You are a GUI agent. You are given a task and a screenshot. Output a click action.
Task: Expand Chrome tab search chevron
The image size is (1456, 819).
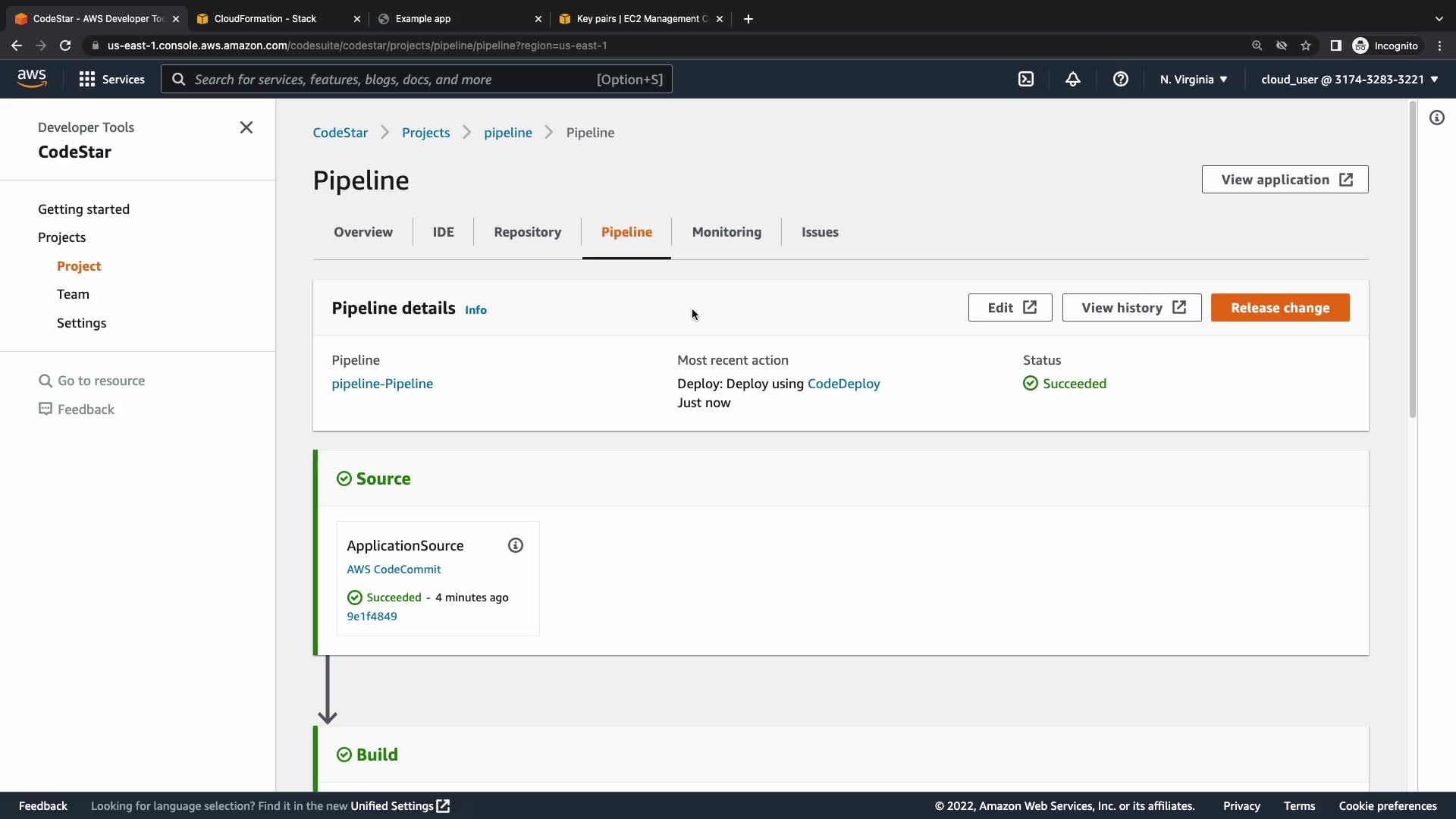1439,19
